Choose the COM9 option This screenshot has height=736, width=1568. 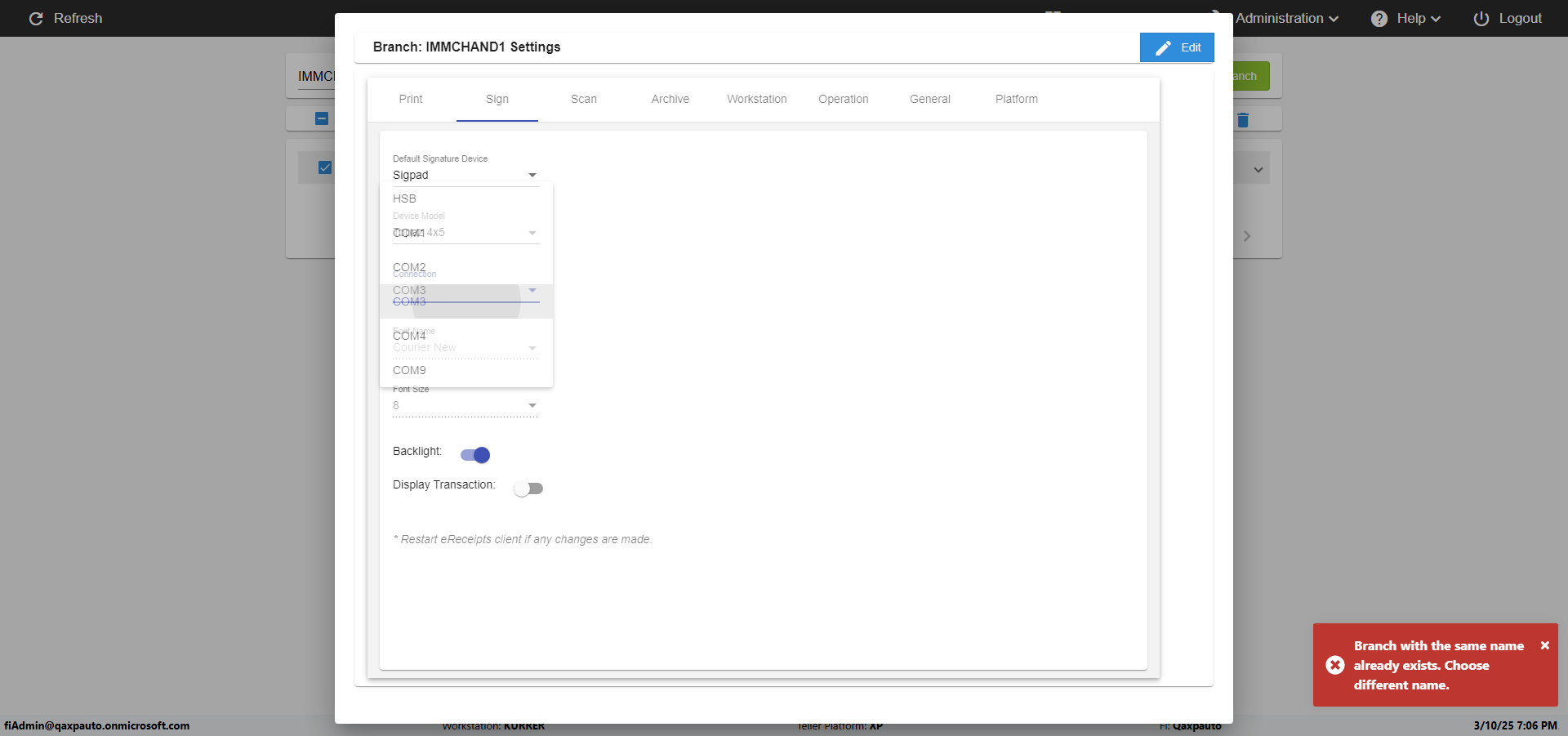tap(466, 370)
